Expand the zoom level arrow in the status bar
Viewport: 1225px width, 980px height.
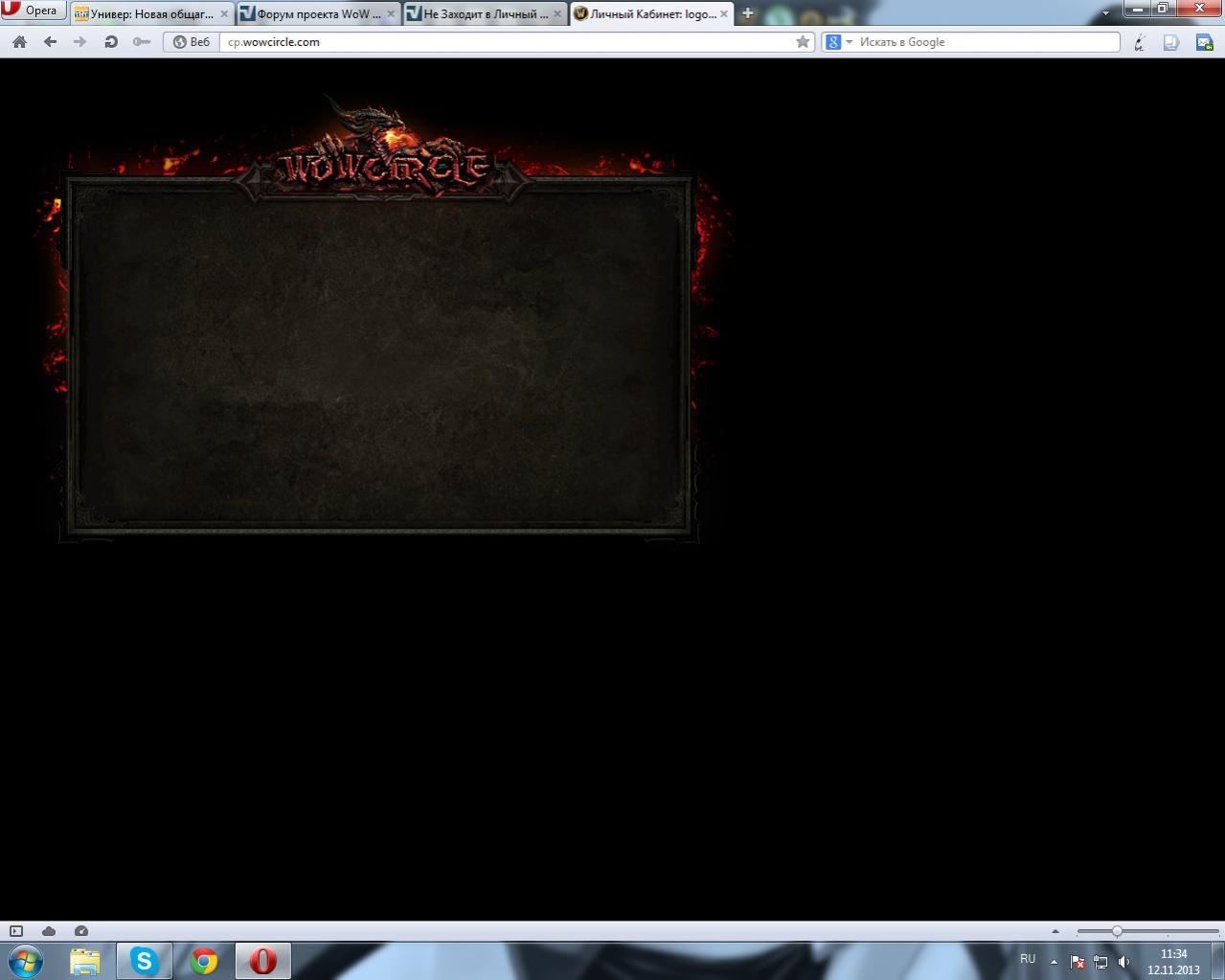[x=1055, y=931]
